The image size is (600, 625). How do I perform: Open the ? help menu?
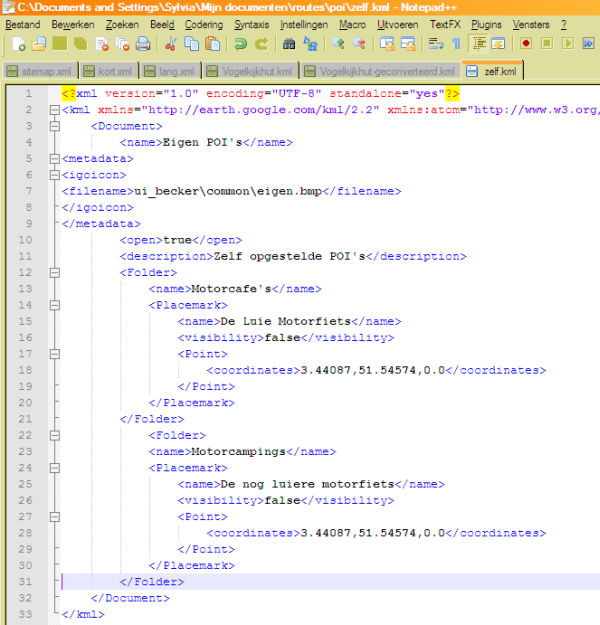(x=563, y=25)
